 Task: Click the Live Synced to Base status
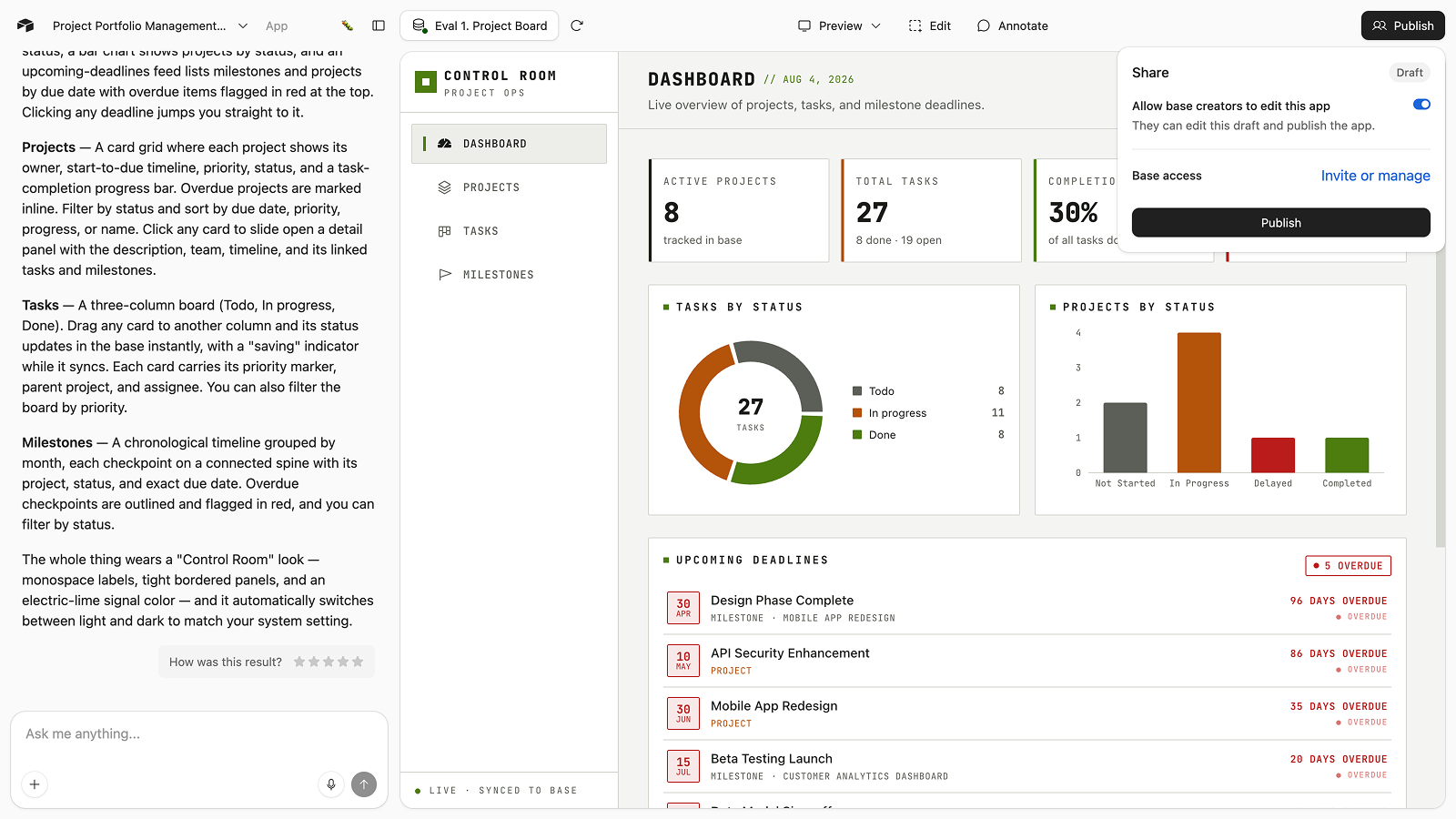tap(496, 791)
